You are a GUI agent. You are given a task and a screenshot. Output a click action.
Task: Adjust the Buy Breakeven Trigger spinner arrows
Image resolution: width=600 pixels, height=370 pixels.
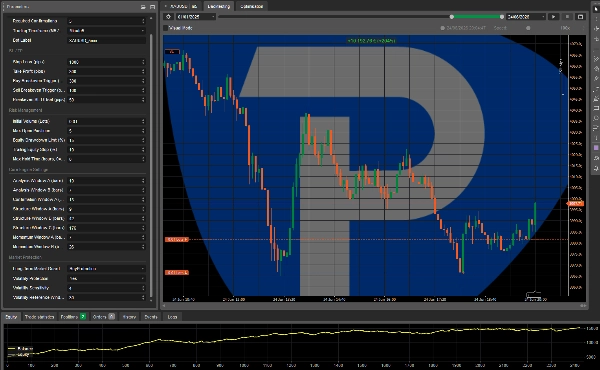(x=143, y=81)
